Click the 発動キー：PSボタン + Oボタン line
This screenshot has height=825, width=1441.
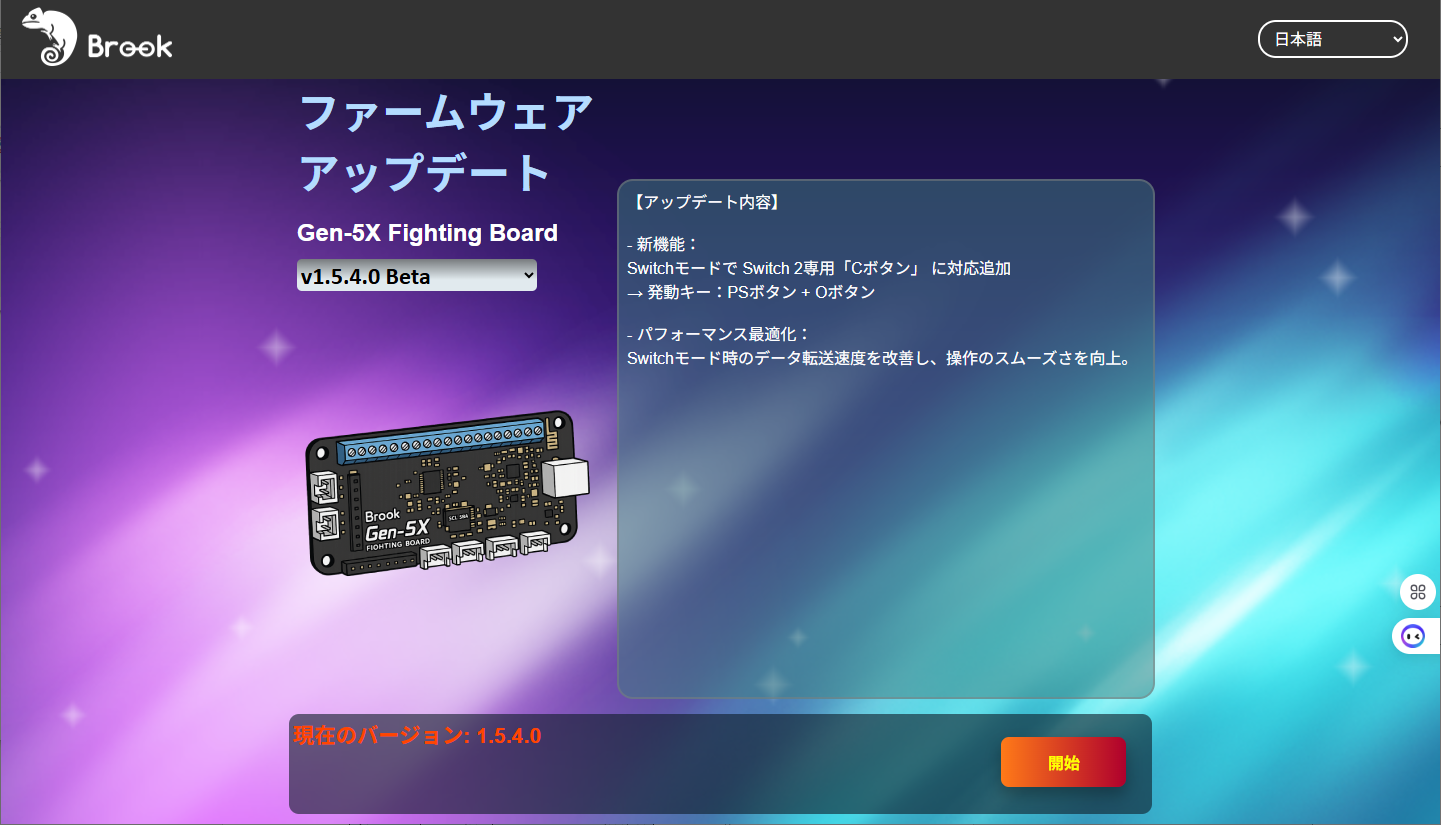point(751,292)
